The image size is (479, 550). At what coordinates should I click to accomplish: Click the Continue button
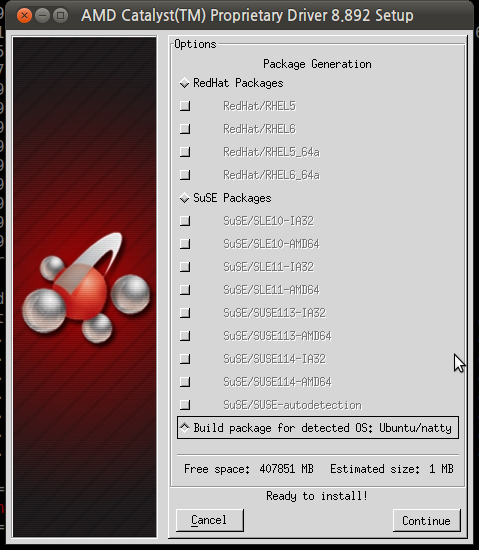point(426,520)
